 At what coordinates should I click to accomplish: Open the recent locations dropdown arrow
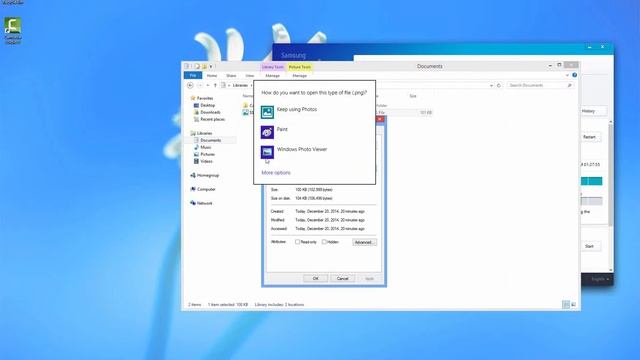(208, 85)
